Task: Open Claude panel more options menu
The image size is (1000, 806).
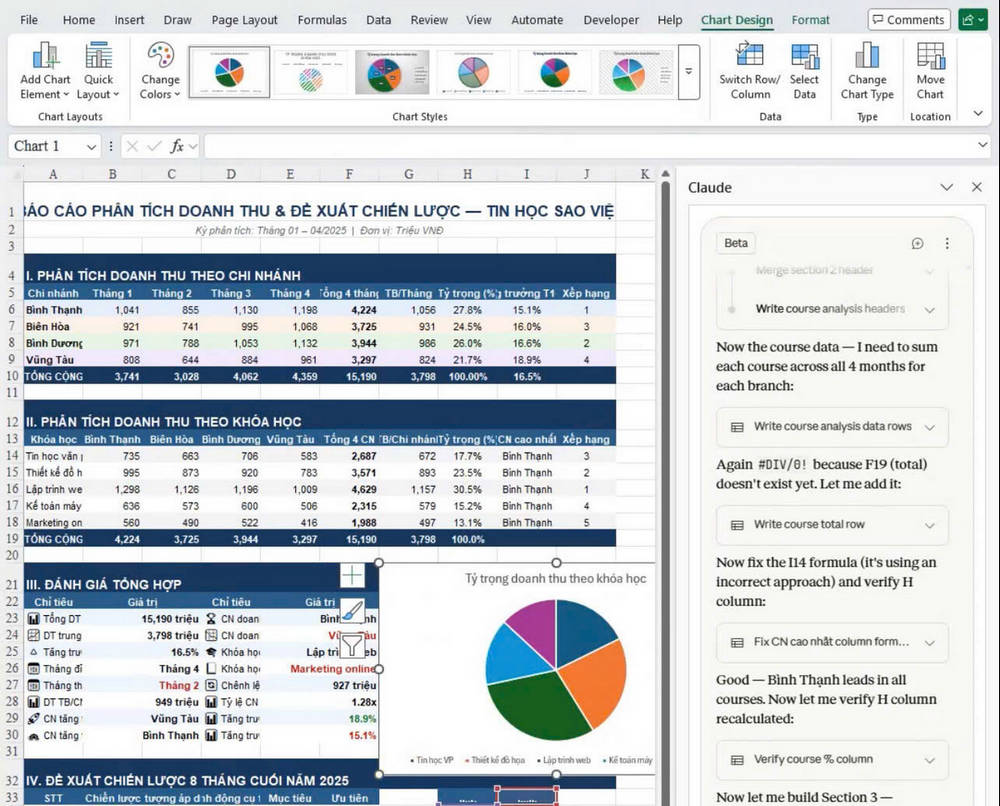Action: click(x=947, y=243)
